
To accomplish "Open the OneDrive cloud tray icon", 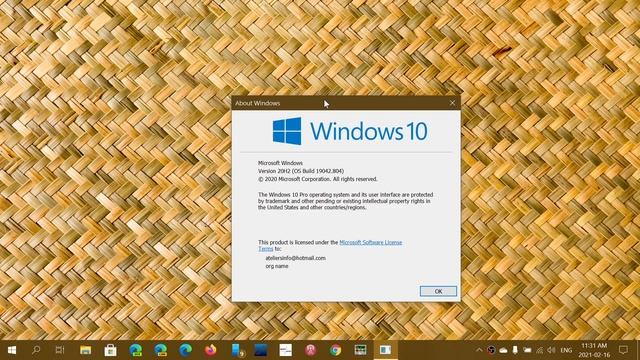I will point(503,350).
